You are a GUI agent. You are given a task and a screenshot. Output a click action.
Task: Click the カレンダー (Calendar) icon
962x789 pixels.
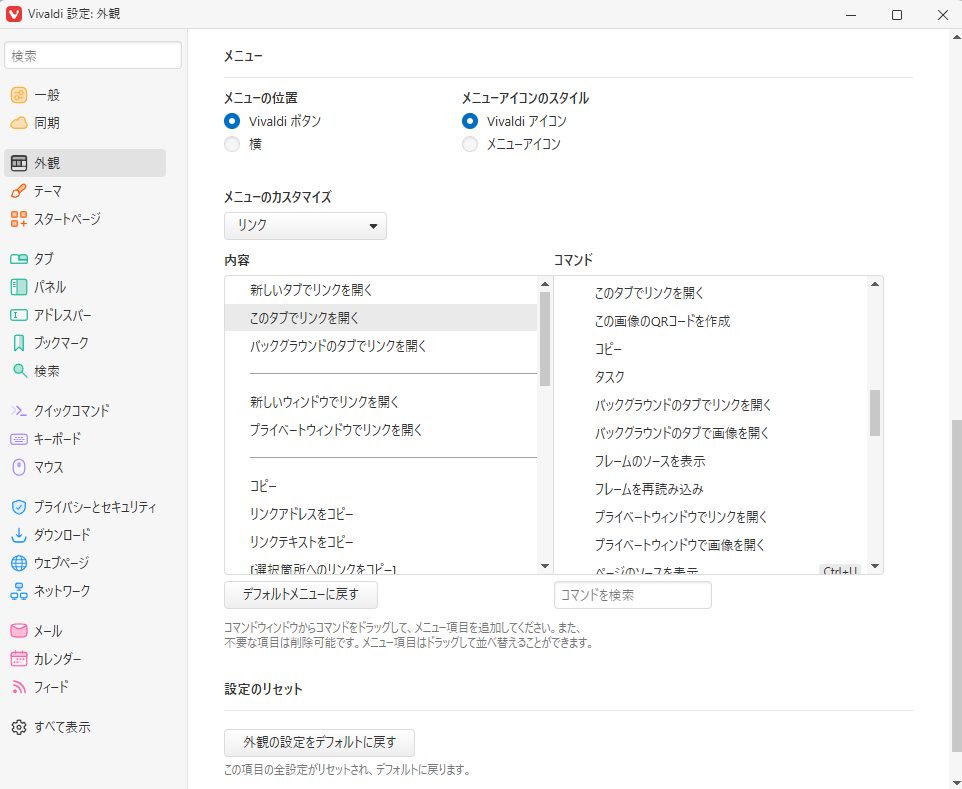coord(19,659)
